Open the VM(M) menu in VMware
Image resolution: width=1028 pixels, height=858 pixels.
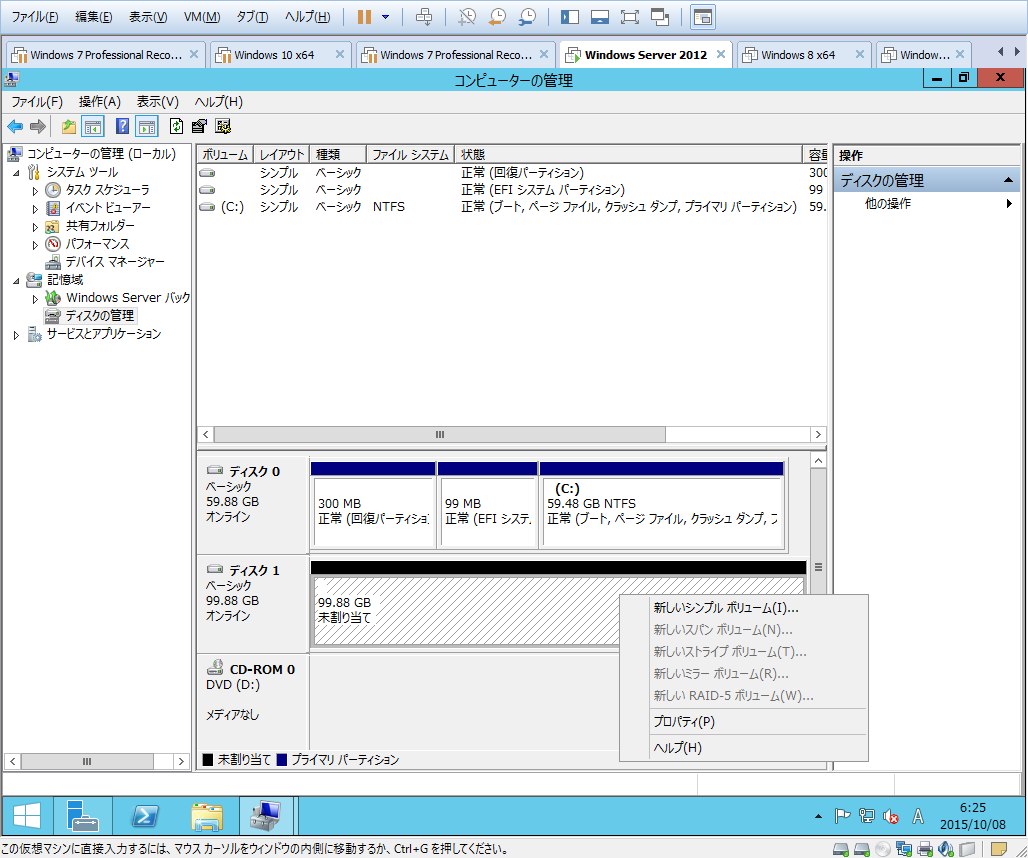coord(201,16)
